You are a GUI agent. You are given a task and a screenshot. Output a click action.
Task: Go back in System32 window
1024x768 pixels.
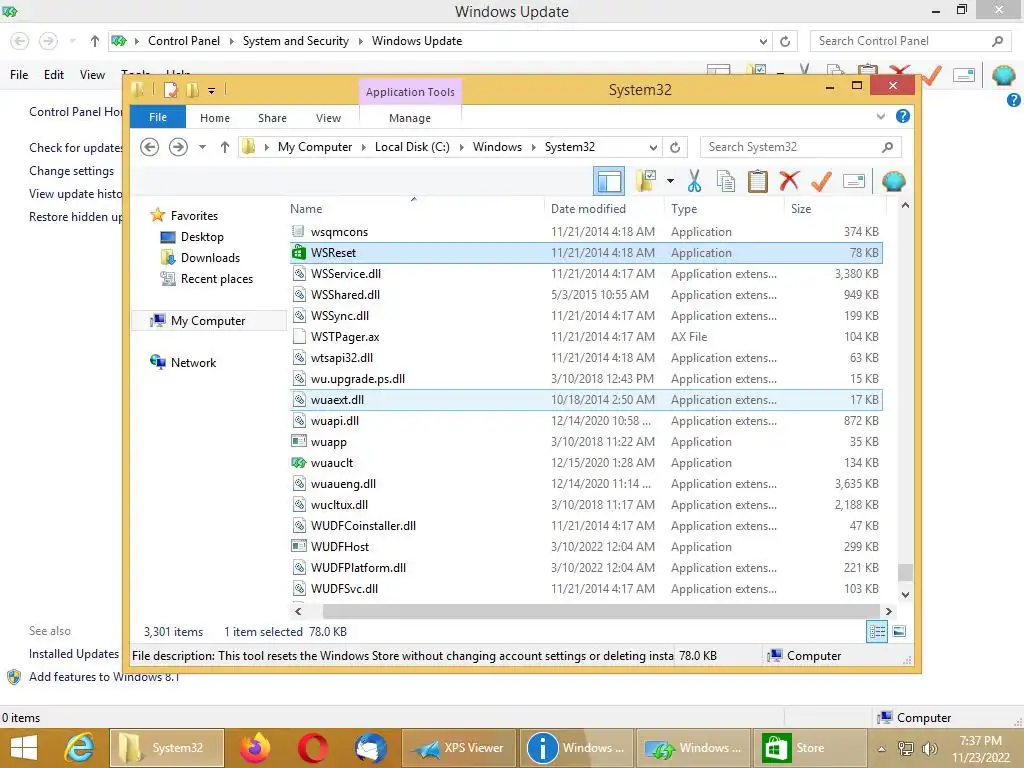click(150, 147)
